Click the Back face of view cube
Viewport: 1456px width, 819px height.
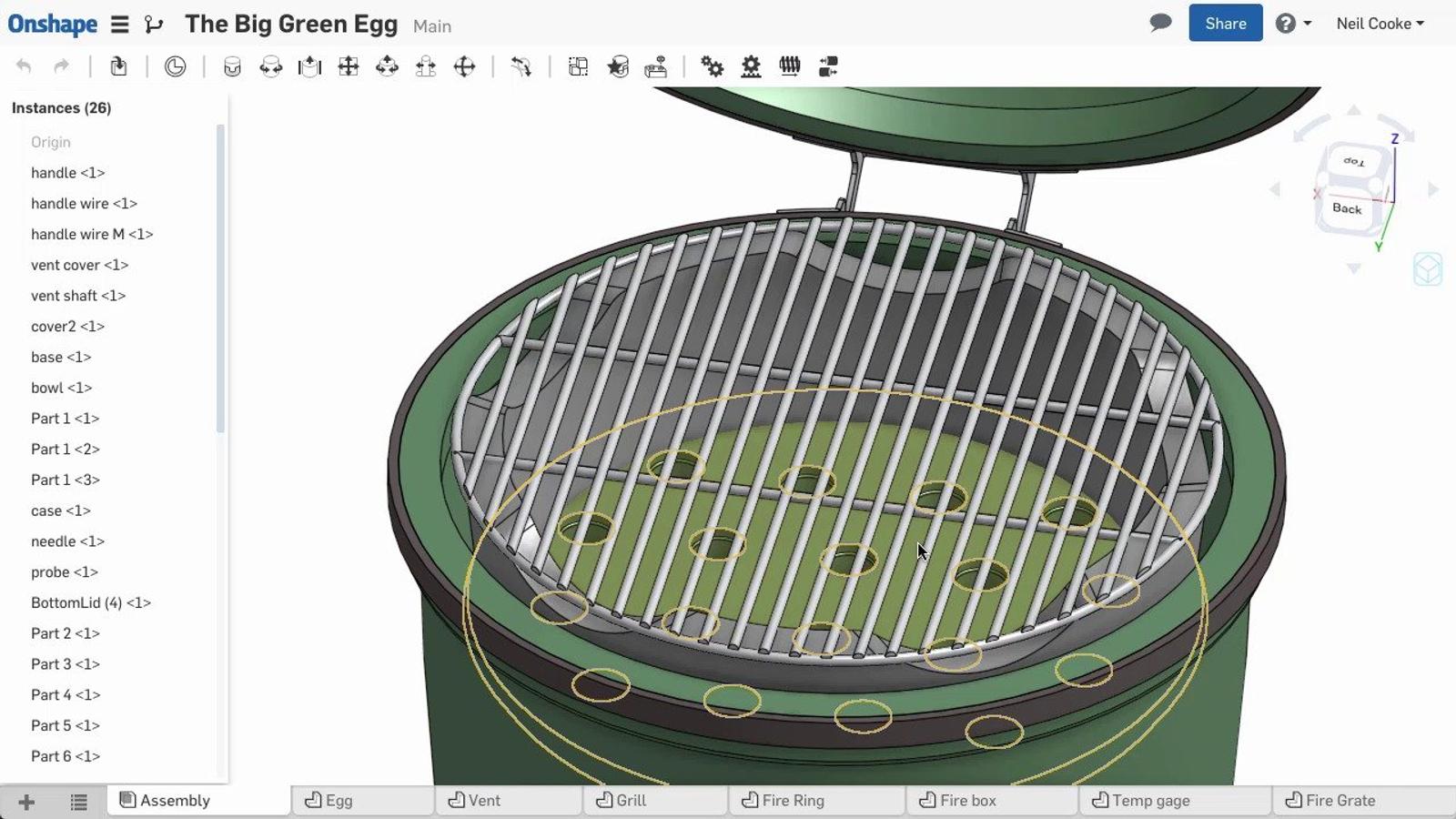(1347, 208)
